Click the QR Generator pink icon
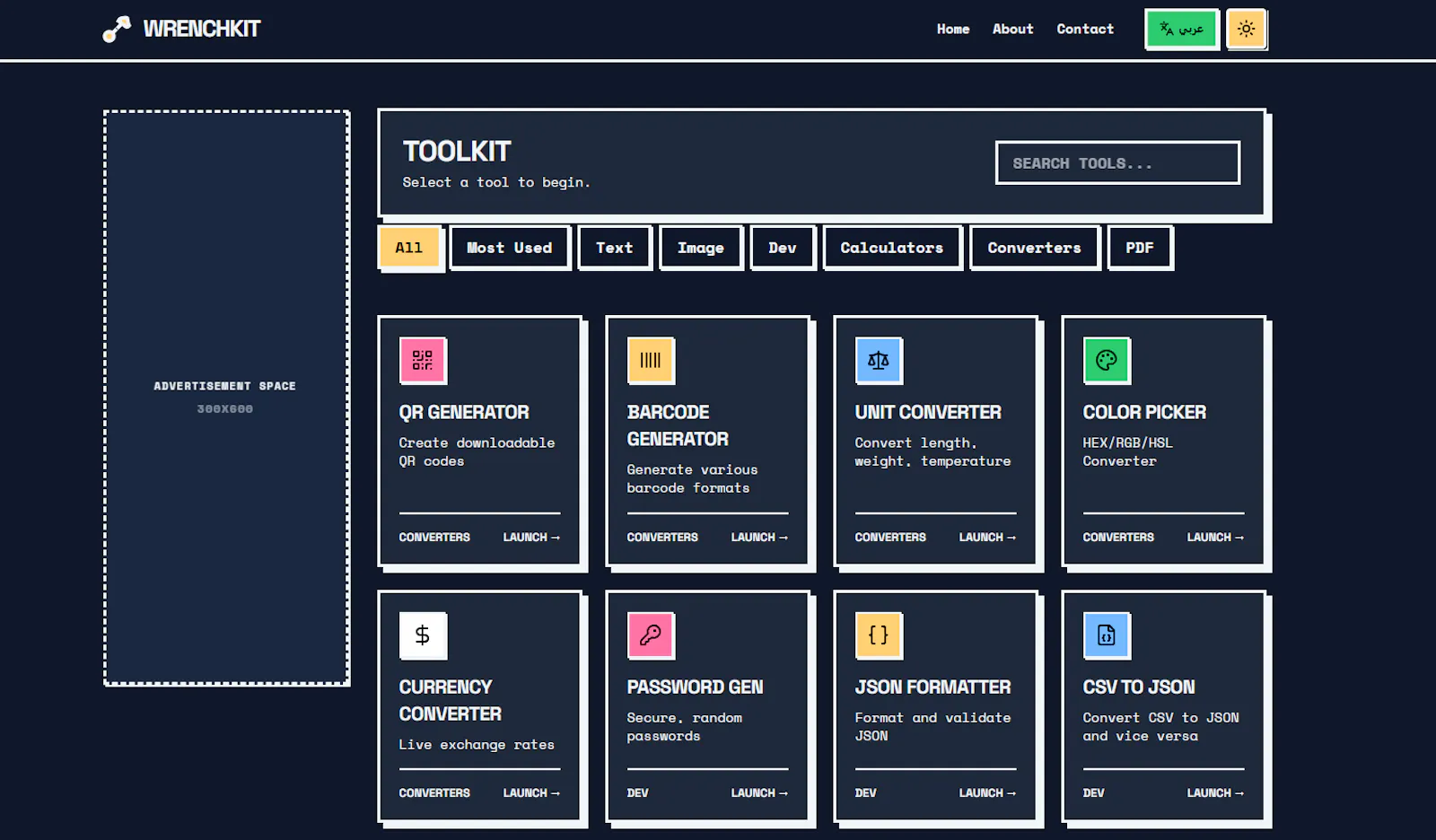 (x=423, y=360)
